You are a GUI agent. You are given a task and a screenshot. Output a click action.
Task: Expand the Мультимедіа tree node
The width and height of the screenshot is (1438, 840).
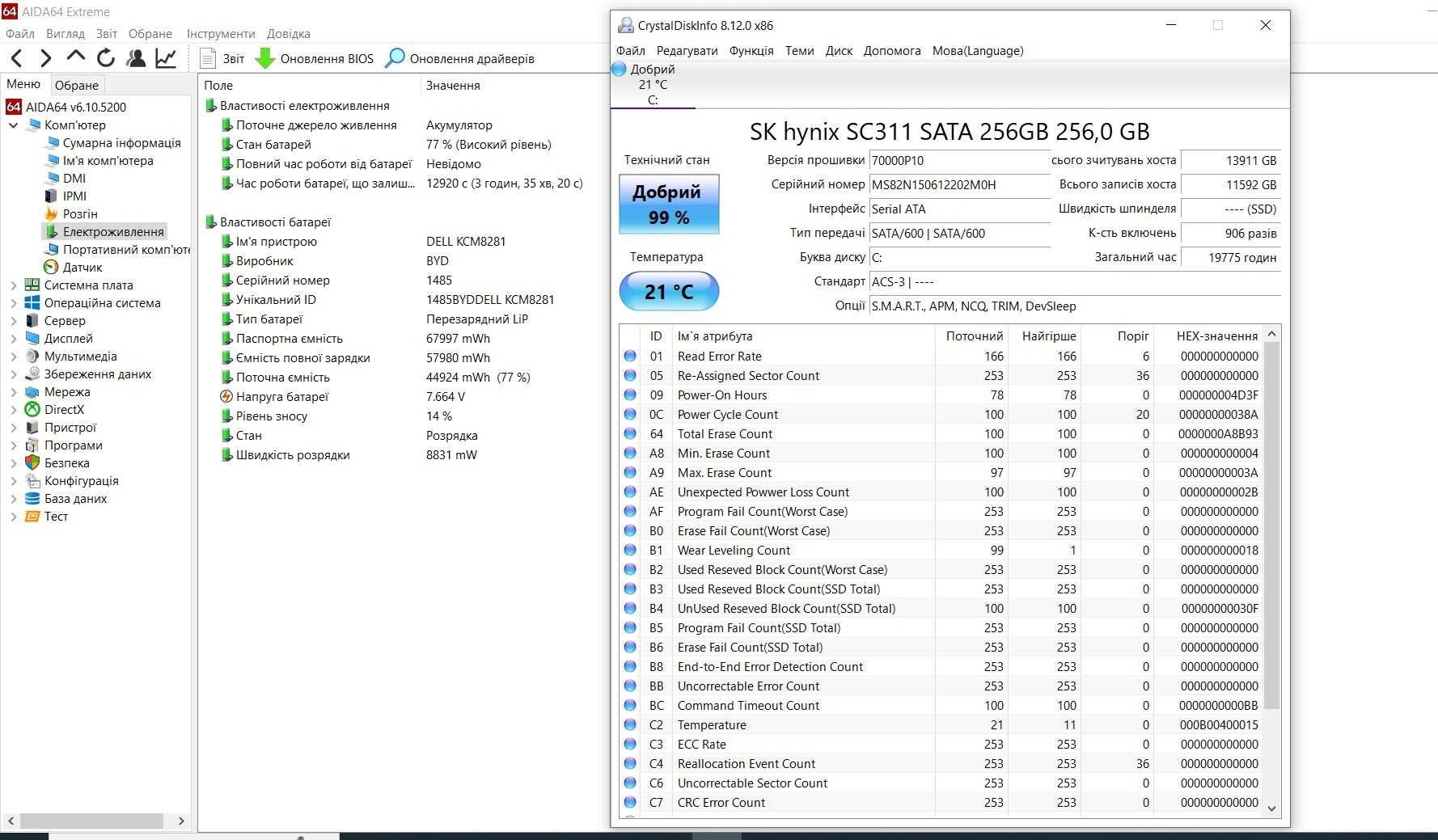click(13, 357)
